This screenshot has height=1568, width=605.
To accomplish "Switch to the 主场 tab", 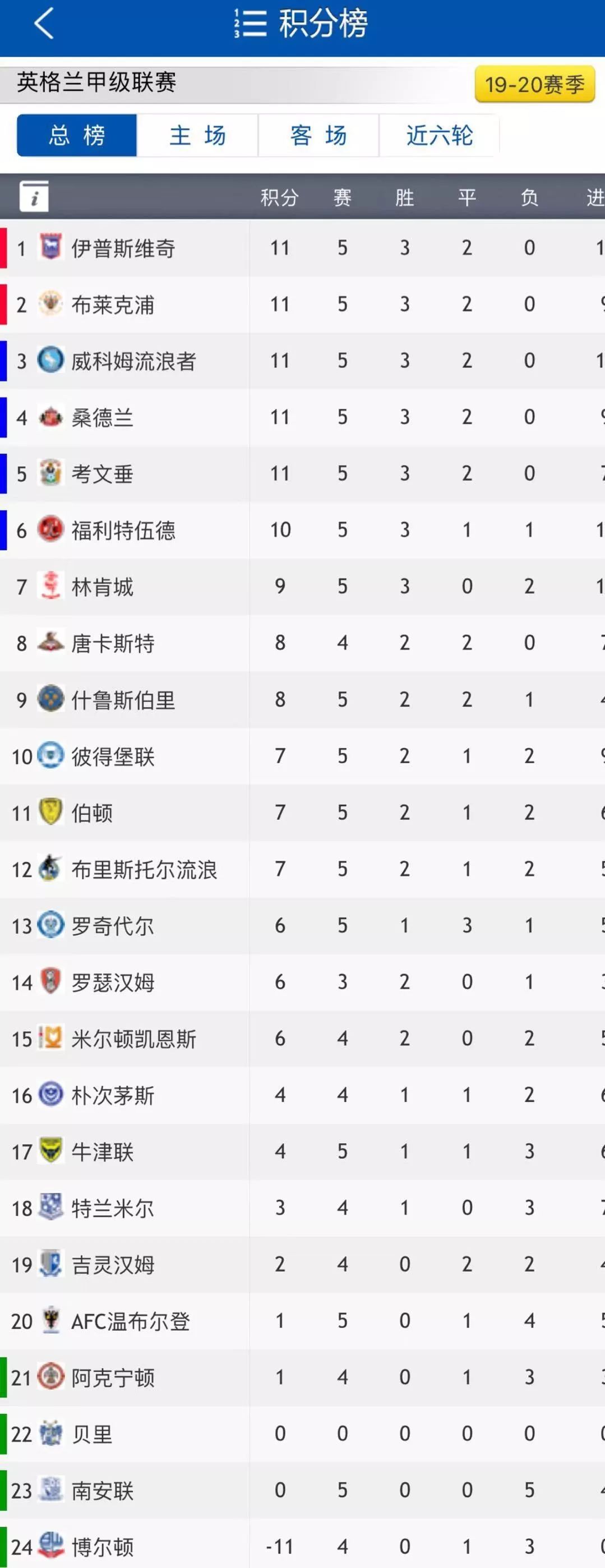I will 198,135.
